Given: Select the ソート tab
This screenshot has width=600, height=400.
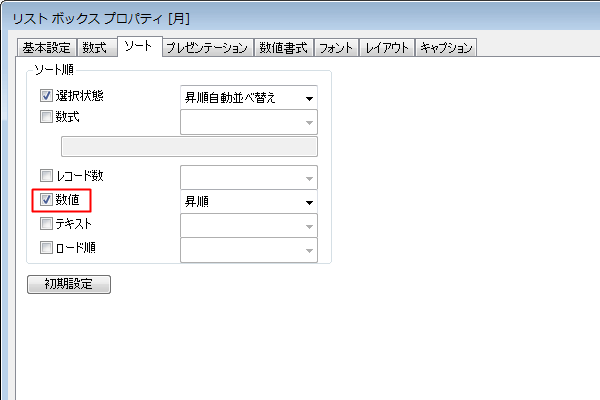Looking at the screenshot, I should (x=138, y=46).
